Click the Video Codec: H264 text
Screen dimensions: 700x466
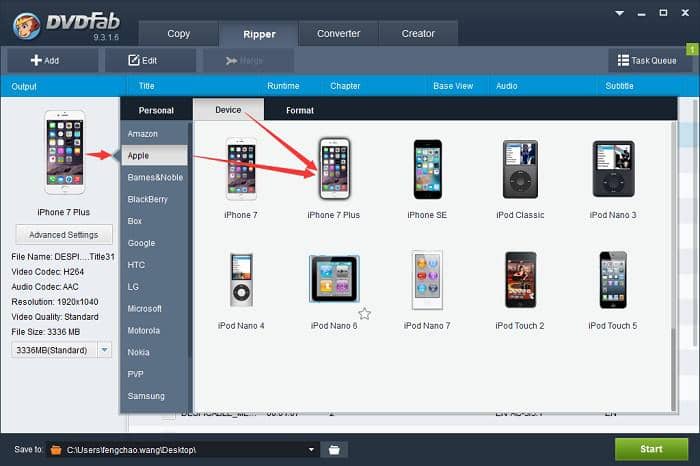(48, 271)
